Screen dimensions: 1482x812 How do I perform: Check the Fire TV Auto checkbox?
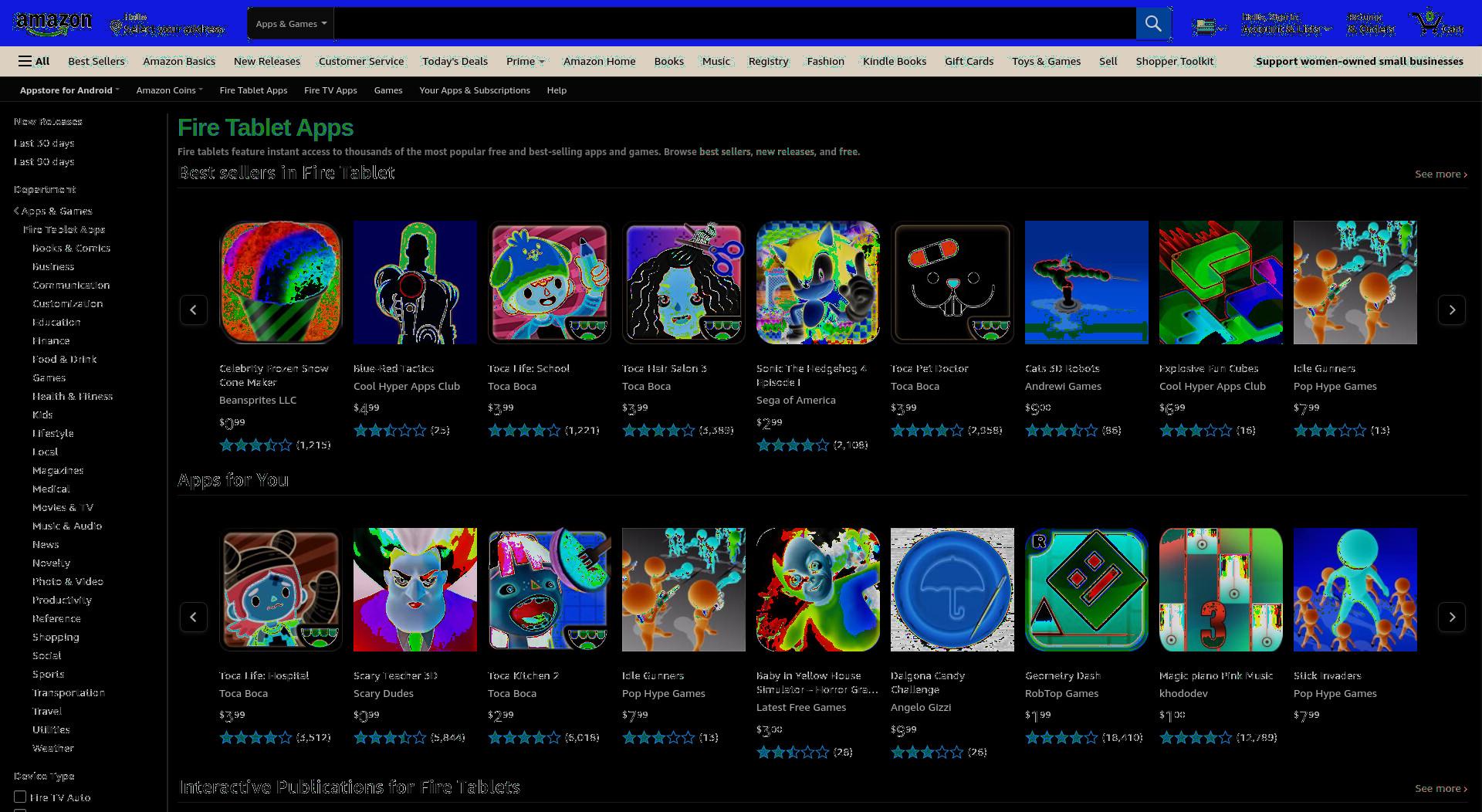(x=20, y=797)
